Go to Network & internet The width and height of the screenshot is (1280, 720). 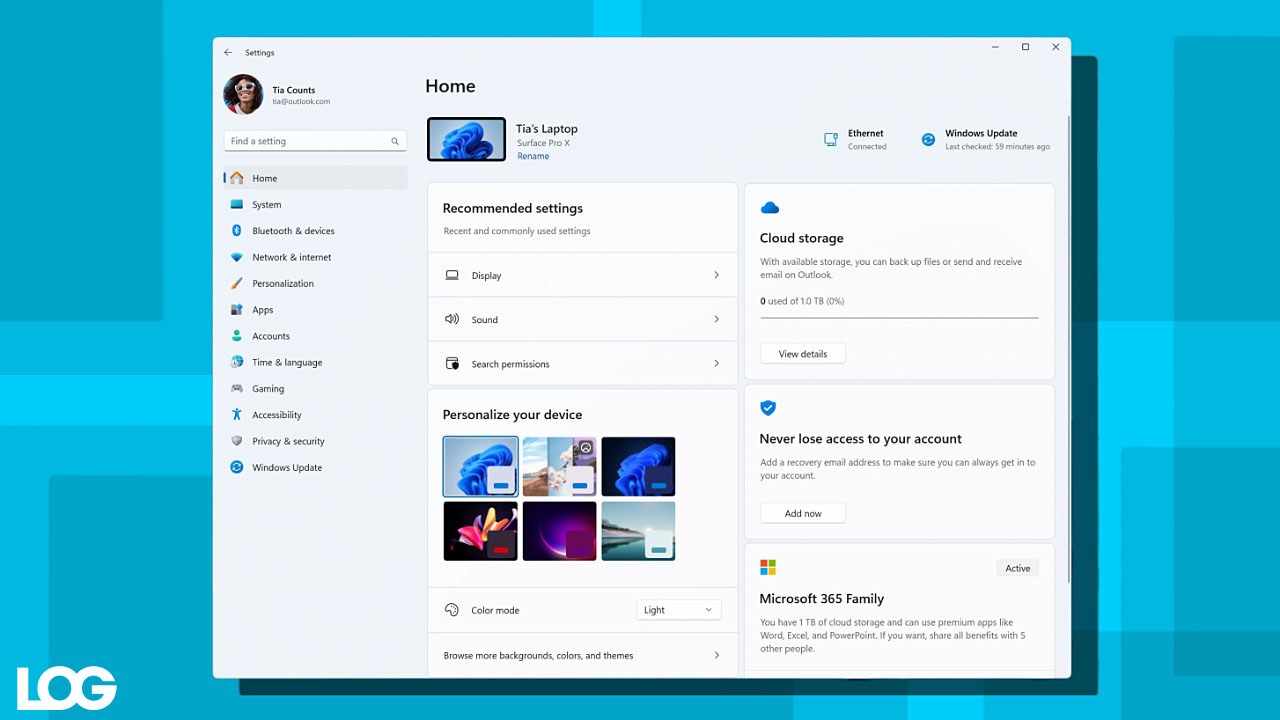pyautogui.click(x=315, y=257)
